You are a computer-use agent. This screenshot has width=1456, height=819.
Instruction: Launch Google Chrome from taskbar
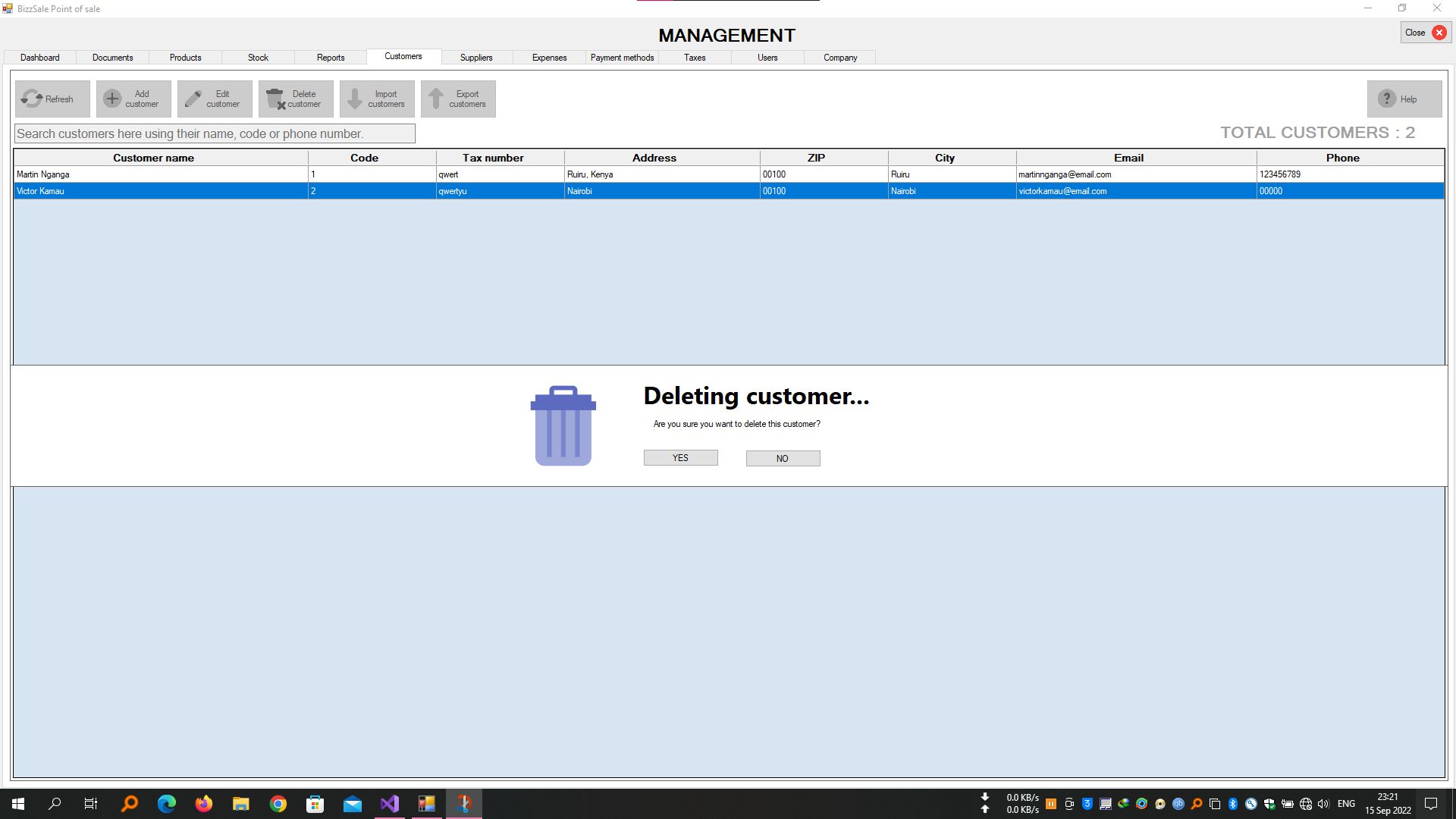278,804
